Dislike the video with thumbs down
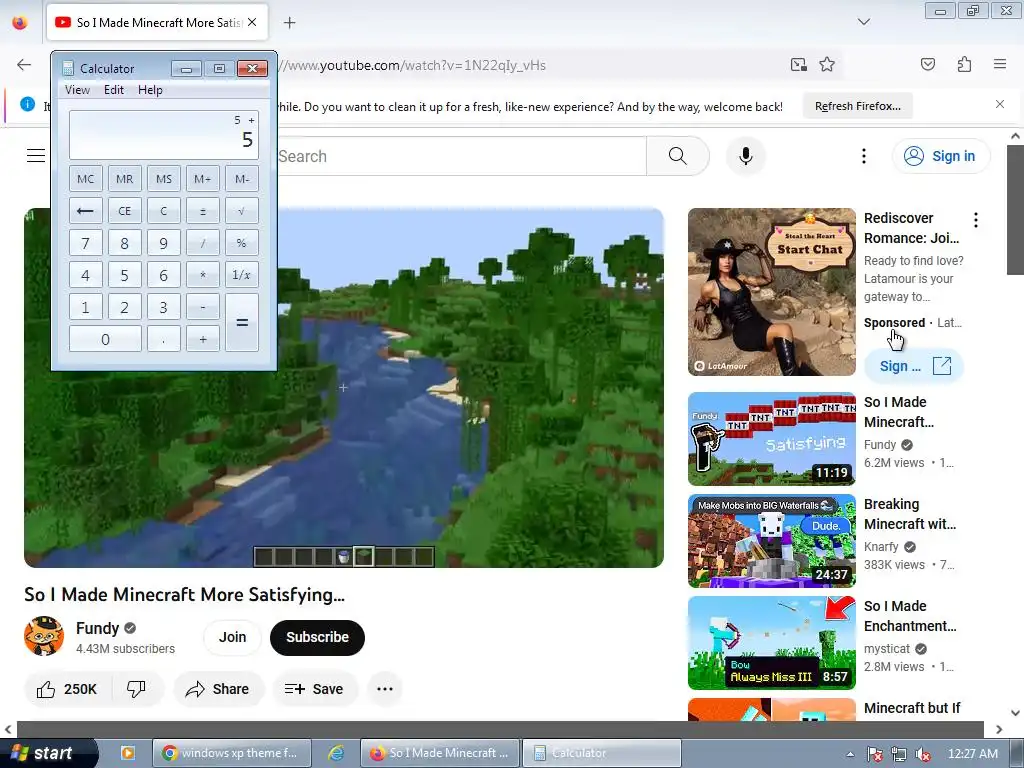Image resolution: width=1024 pixels, height=768 pixels. coord(136,689)
